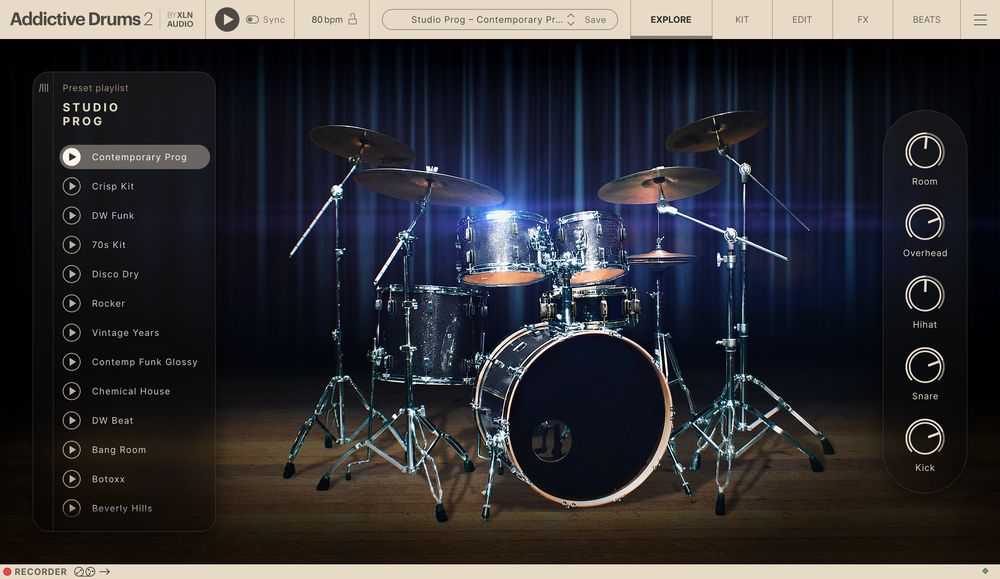Click the Recorder record dot at bottom left
Viewport: 1000px width, 579px height.
8,571
